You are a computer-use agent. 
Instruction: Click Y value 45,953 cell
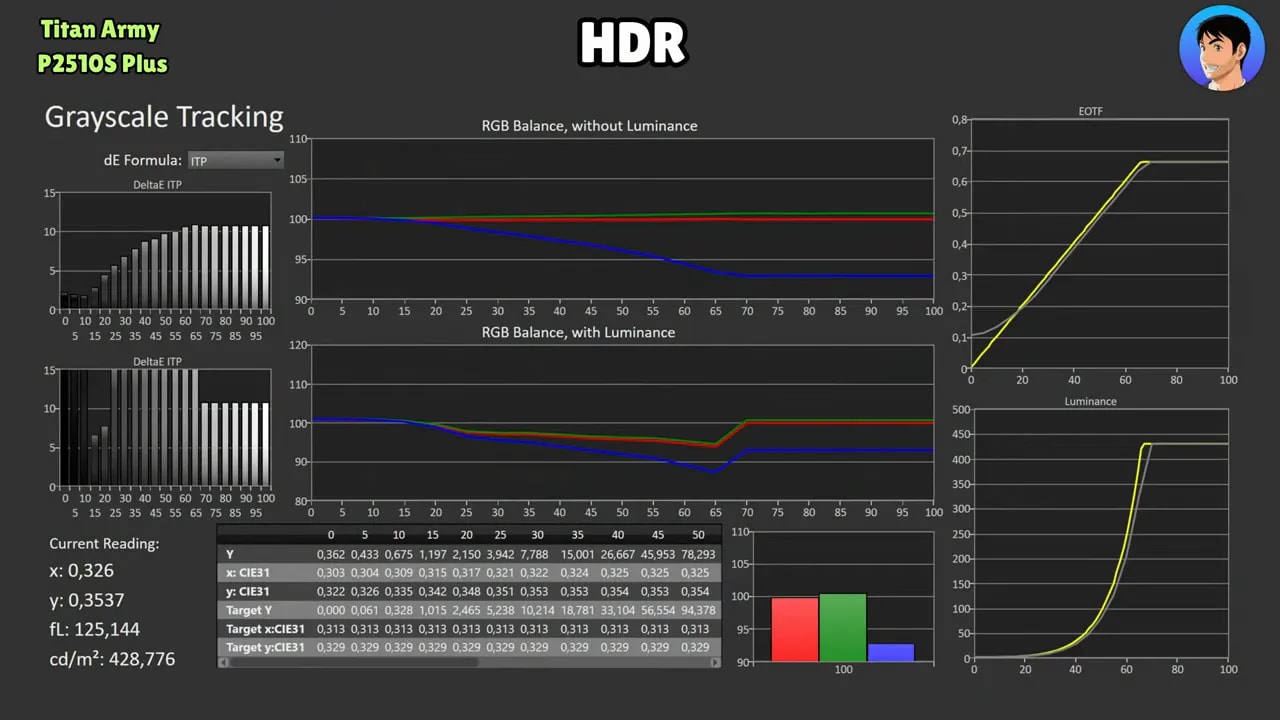coord(657,554)
